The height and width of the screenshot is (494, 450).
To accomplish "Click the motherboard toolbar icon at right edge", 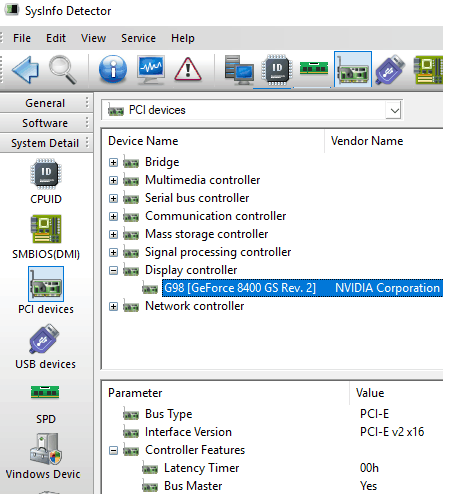I will pos(428,70).
